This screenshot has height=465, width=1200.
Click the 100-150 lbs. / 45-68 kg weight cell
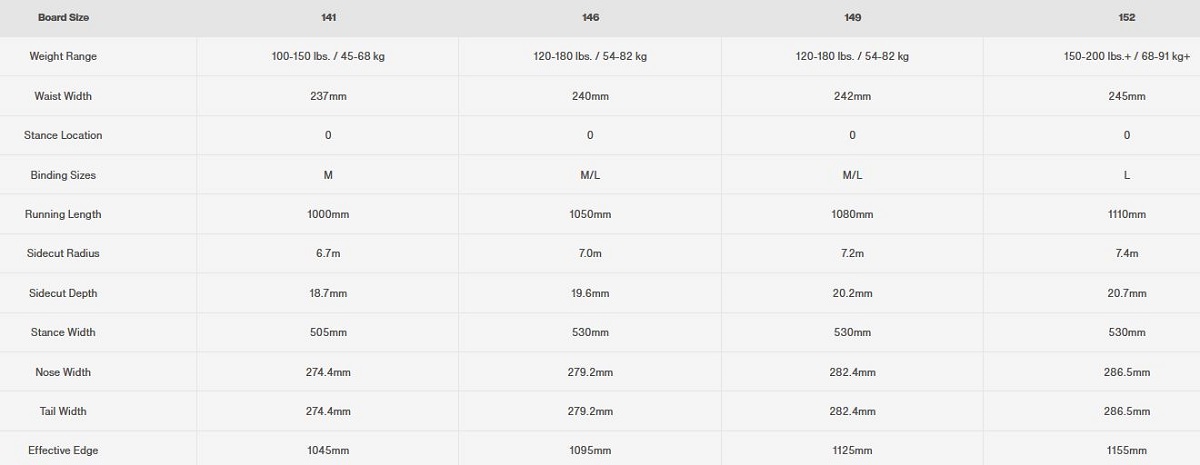[328, 57]
